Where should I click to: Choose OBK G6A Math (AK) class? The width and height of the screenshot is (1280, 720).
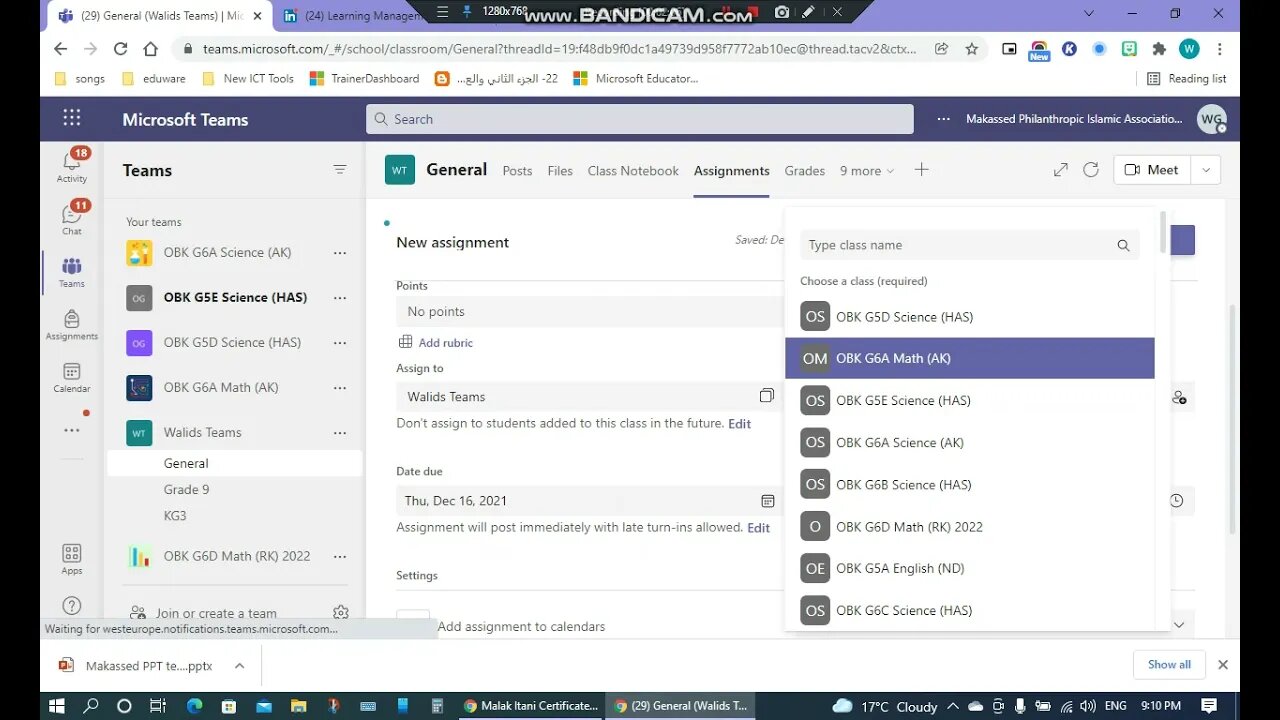(970, 358)
